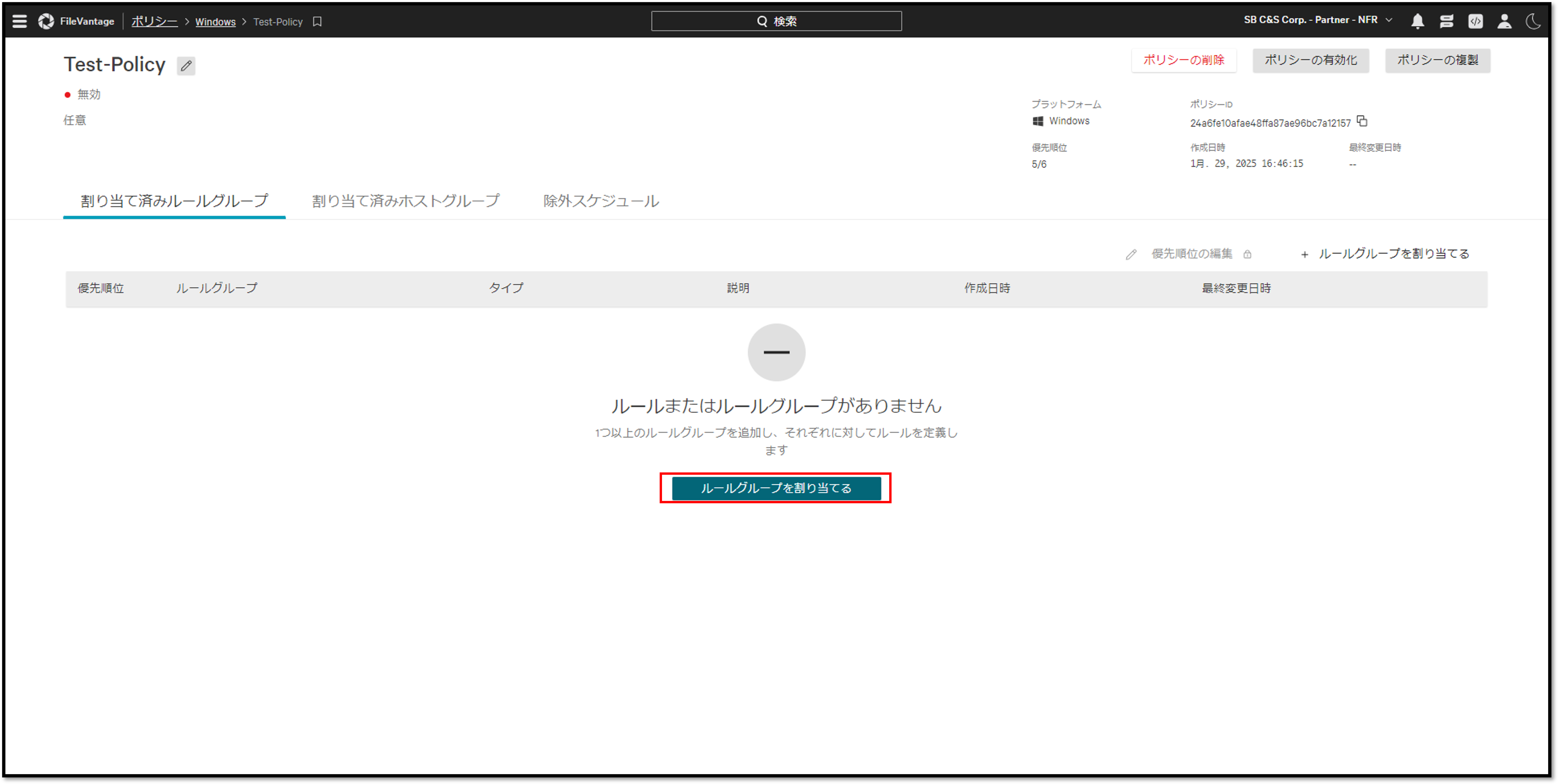Click the ルールまたはルールグループがありません message
The width and height of the screenshot is (1558, 784).
click(776, 406)
